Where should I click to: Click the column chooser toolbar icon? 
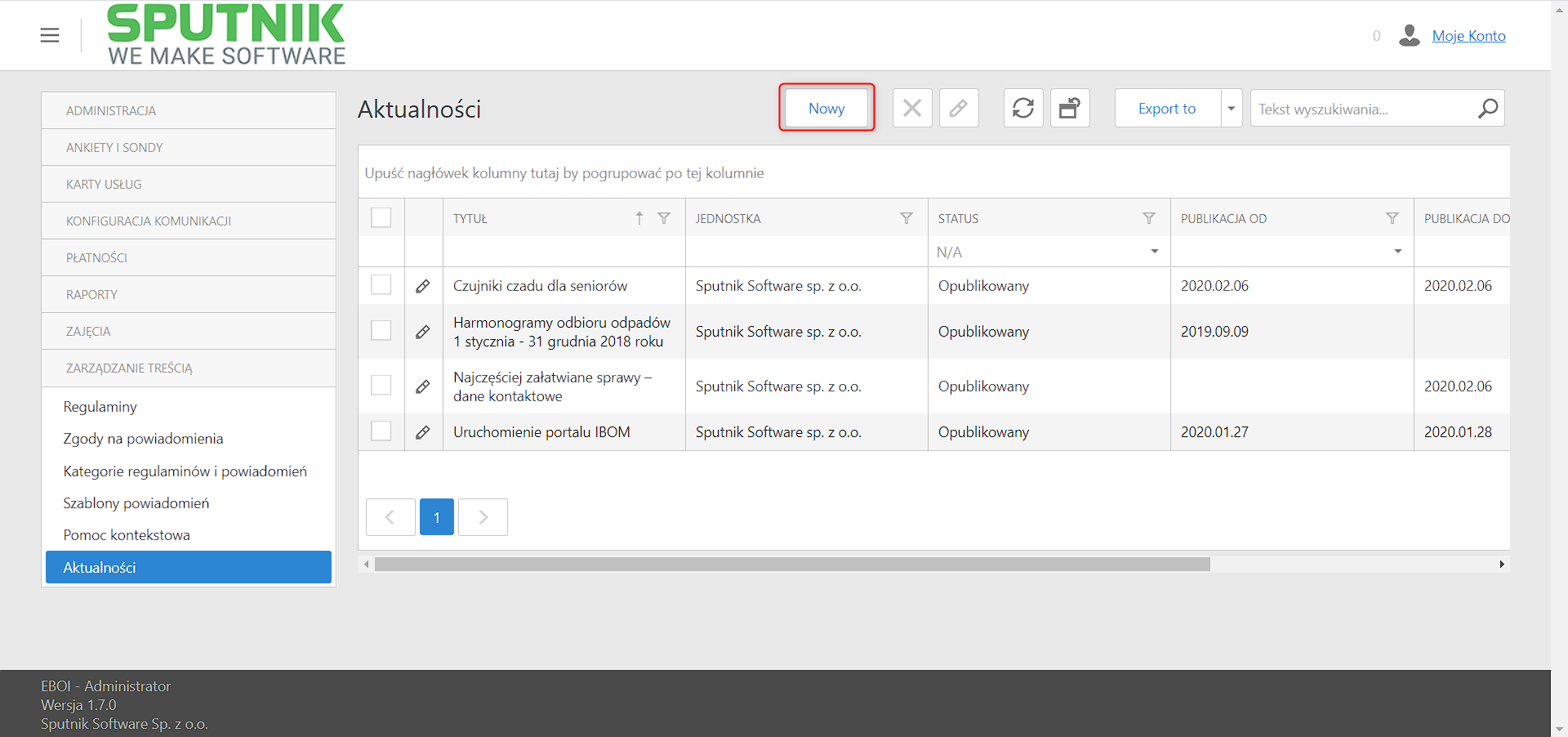(1070, 108)
